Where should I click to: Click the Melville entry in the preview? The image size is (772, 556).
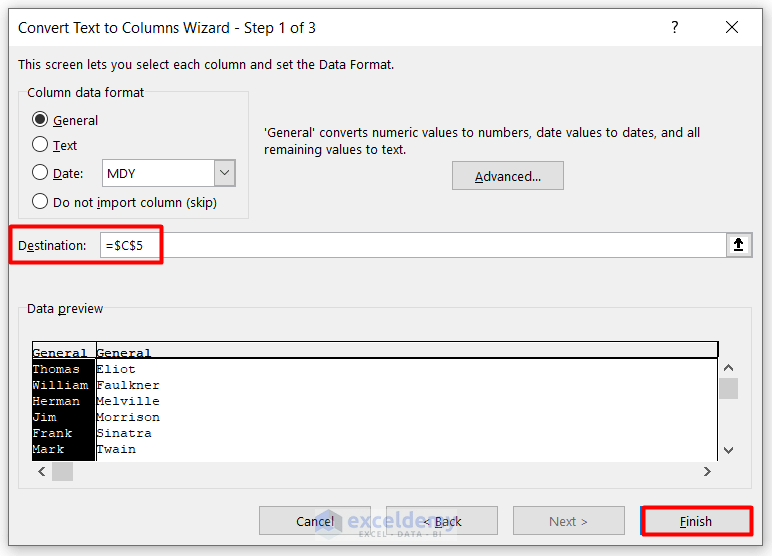pyautogui.click(x=128, y=401)
